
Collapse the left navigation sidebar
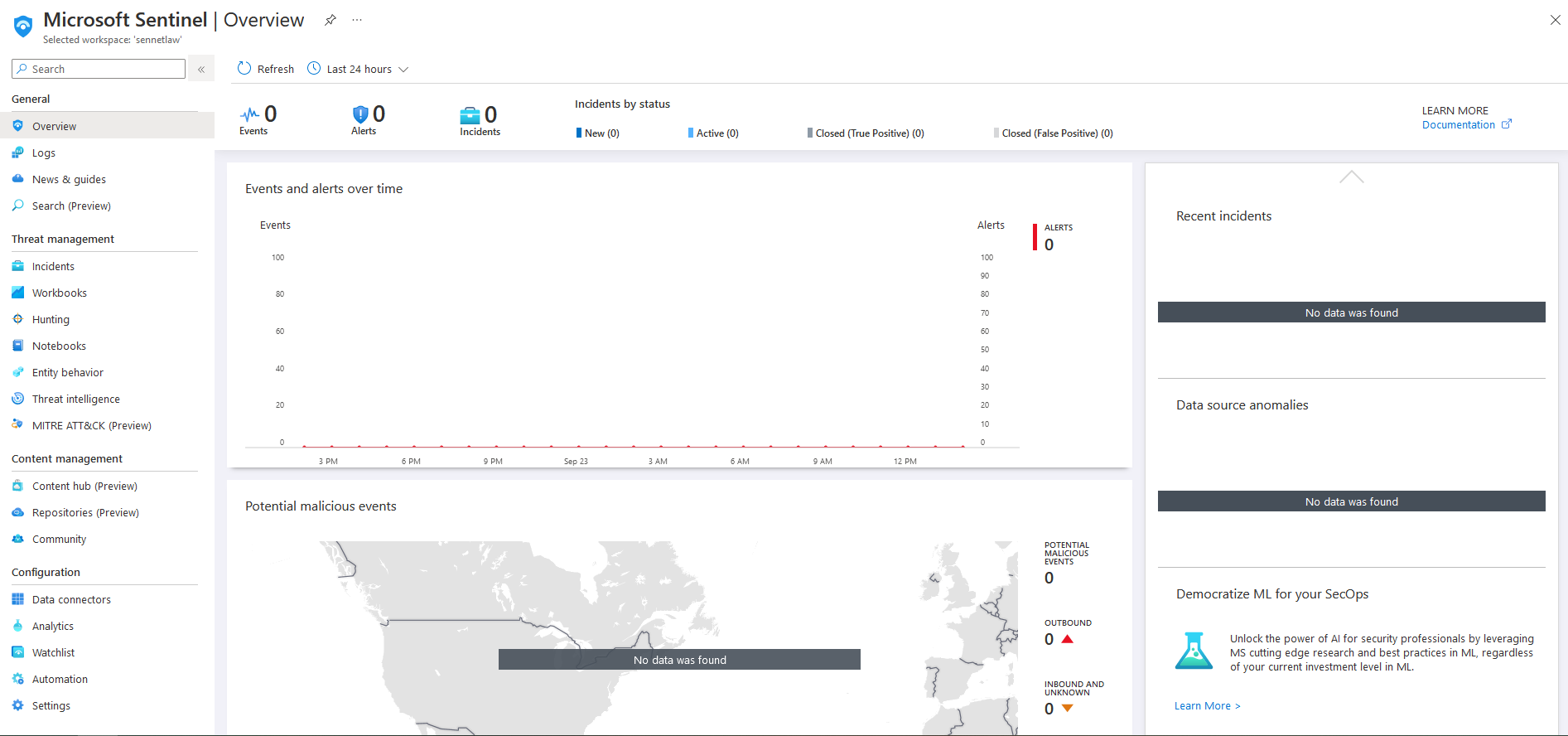(x=201, y=69)
